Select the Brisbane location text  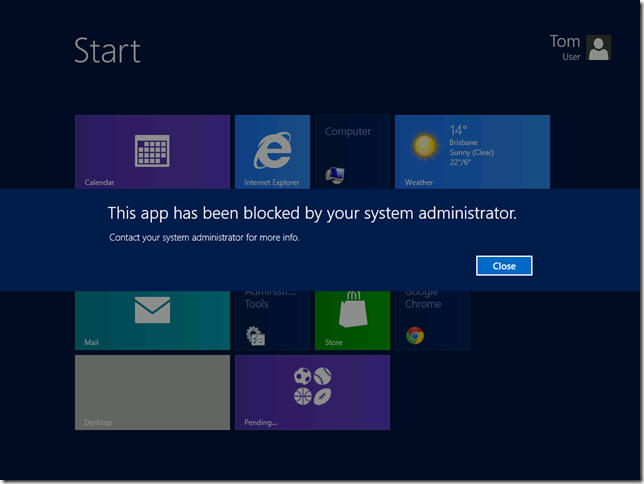pyautogui.click(x=463, y=143)
